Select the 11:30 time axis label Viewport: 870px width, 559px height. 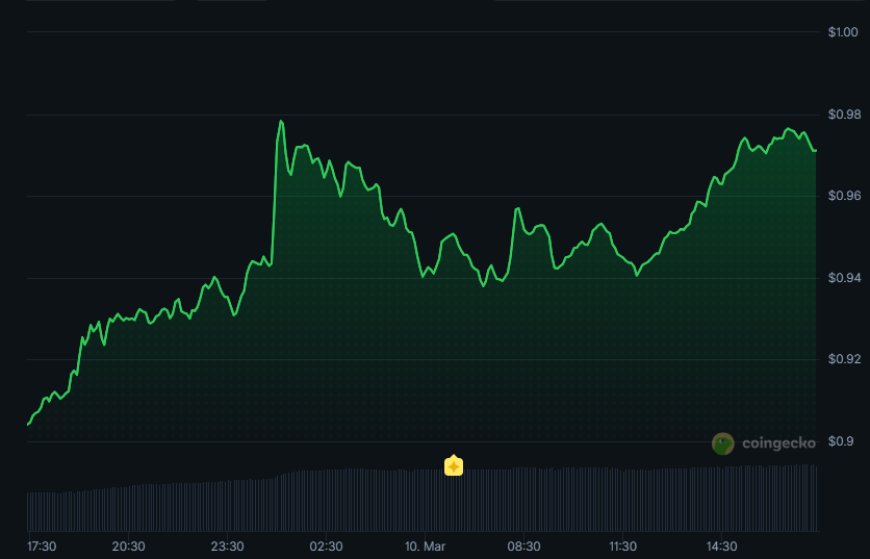622,546
